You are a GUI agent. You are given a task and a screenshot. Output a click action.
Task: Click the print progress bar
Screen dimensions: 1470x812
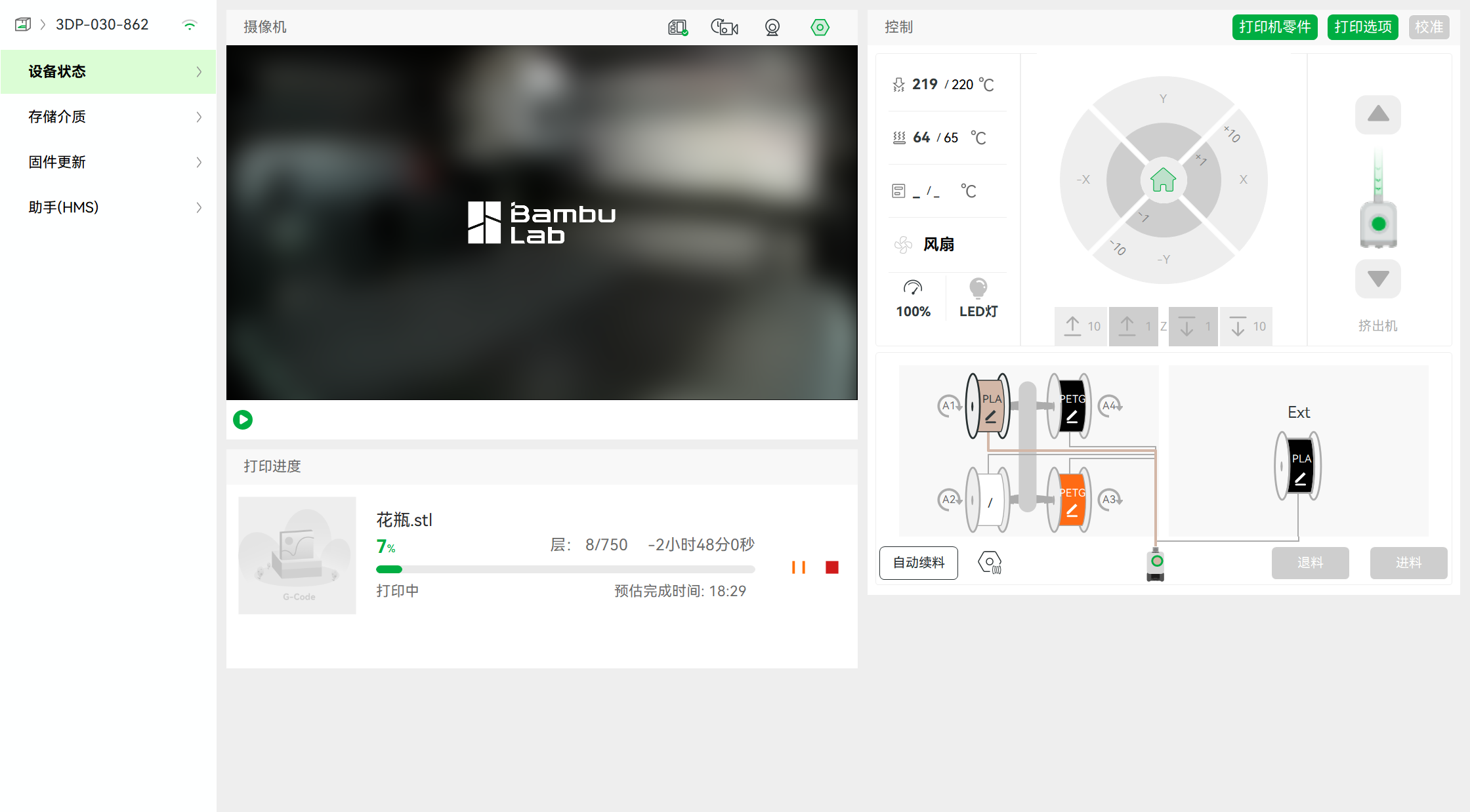tap(566, 569)
